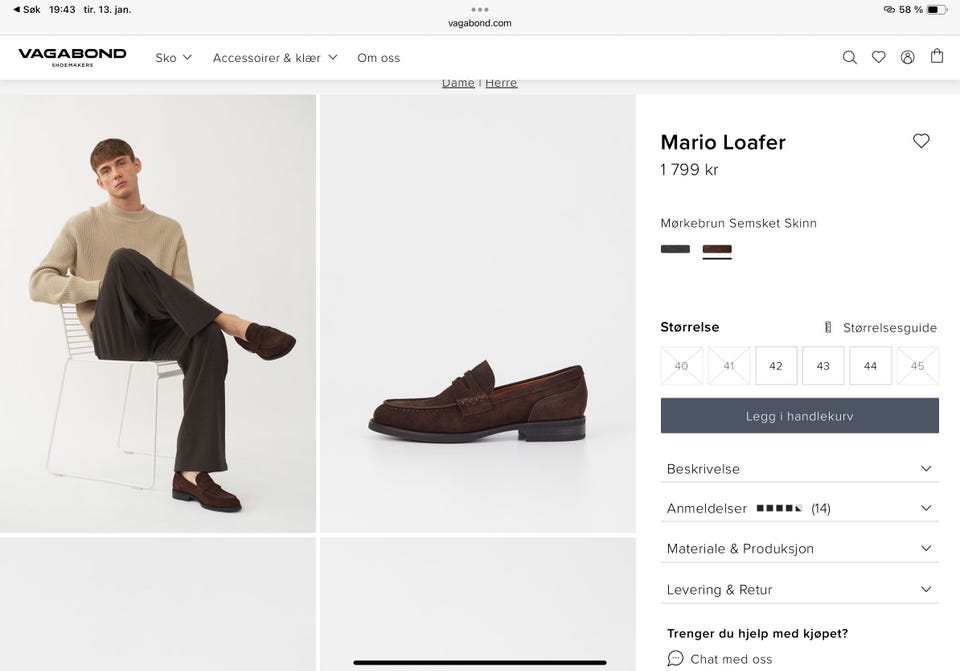Open wishlist heart in header

(878, 57)
